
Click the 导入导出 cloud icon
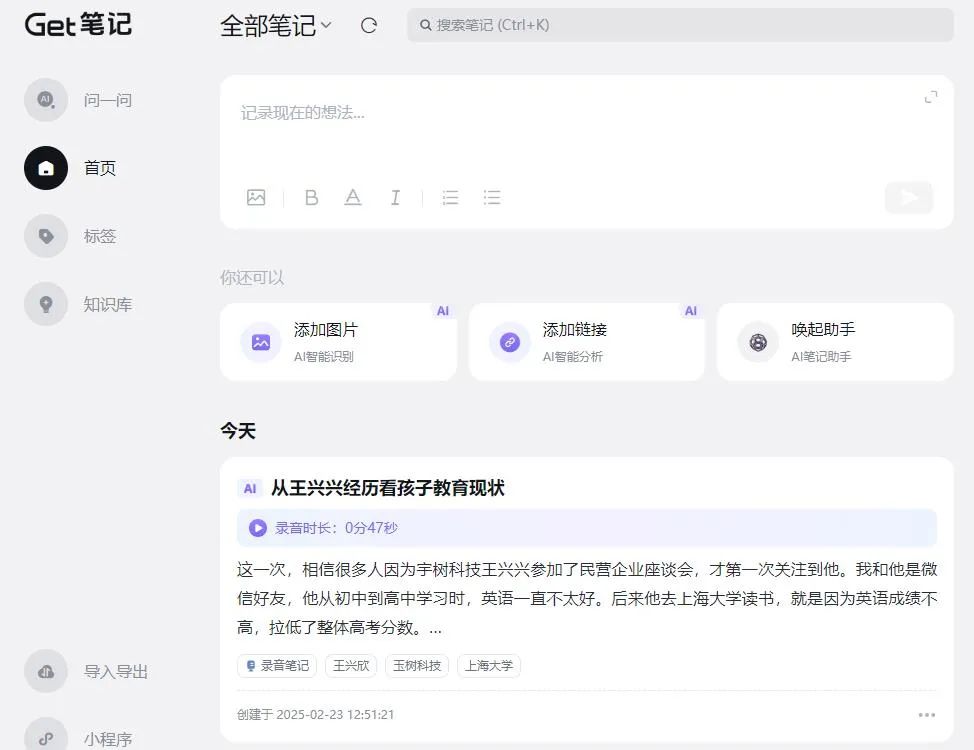click(x=46, y=671)
